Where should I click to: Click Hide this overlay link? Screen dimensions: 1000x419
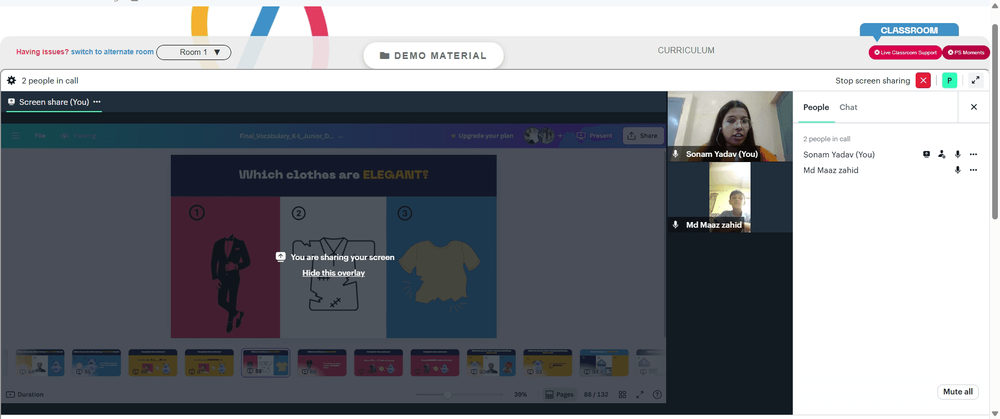[334, 273]
